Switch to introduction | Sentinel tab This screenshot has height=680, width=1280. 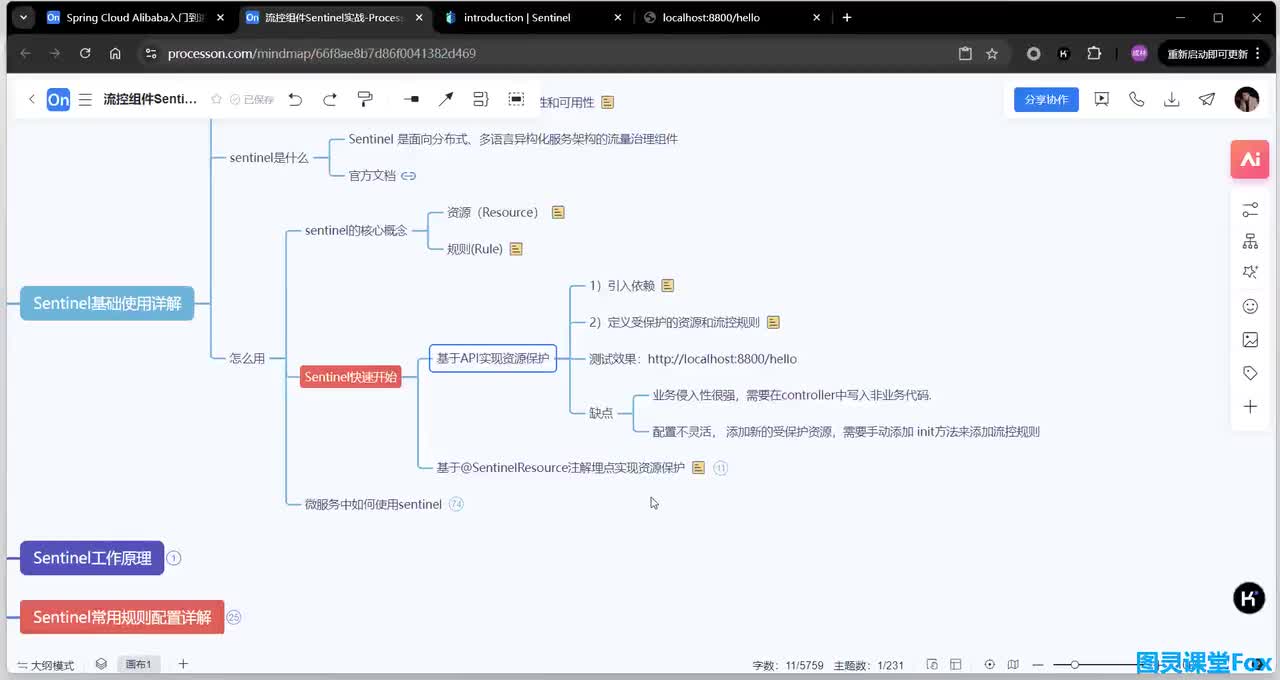tap(531, 17)
